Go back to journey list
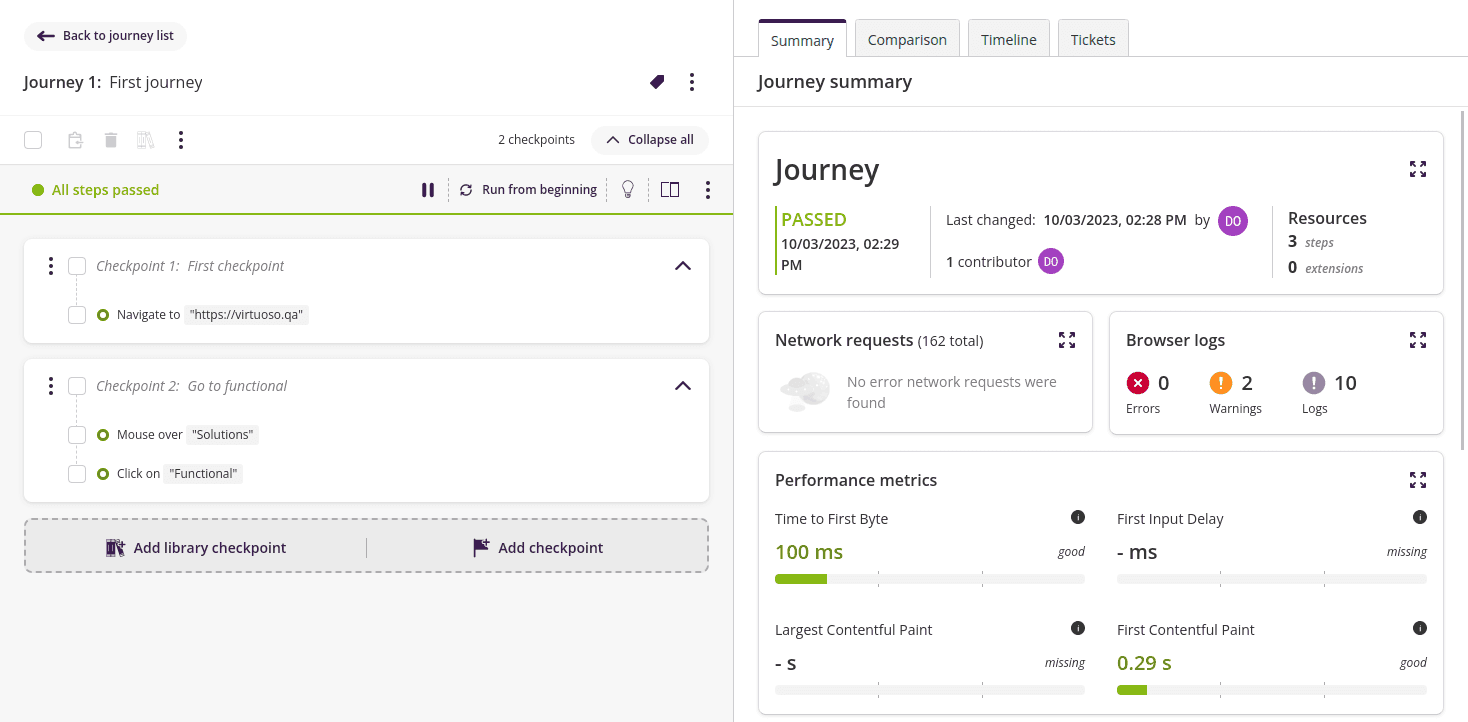Image resolution: width=1468 pixels, height=722 pixels. pyautogui.click(x=105, y=36)
